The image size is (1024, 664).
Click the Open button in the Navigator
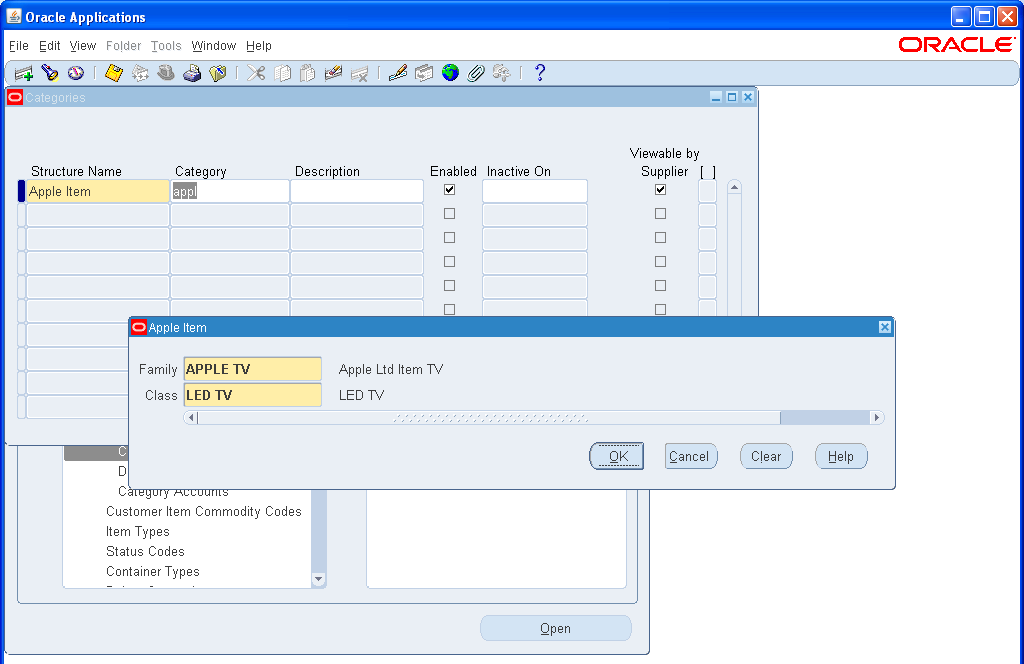coord(556,628)
